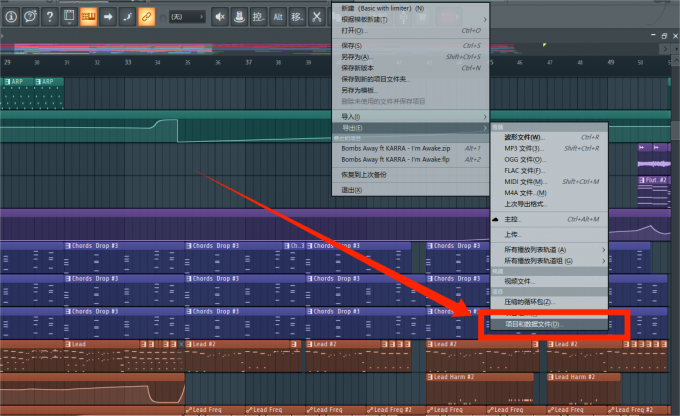Click bar 37 on the timeline ruler
680x416 pixels.
click(x=248, y=62)
